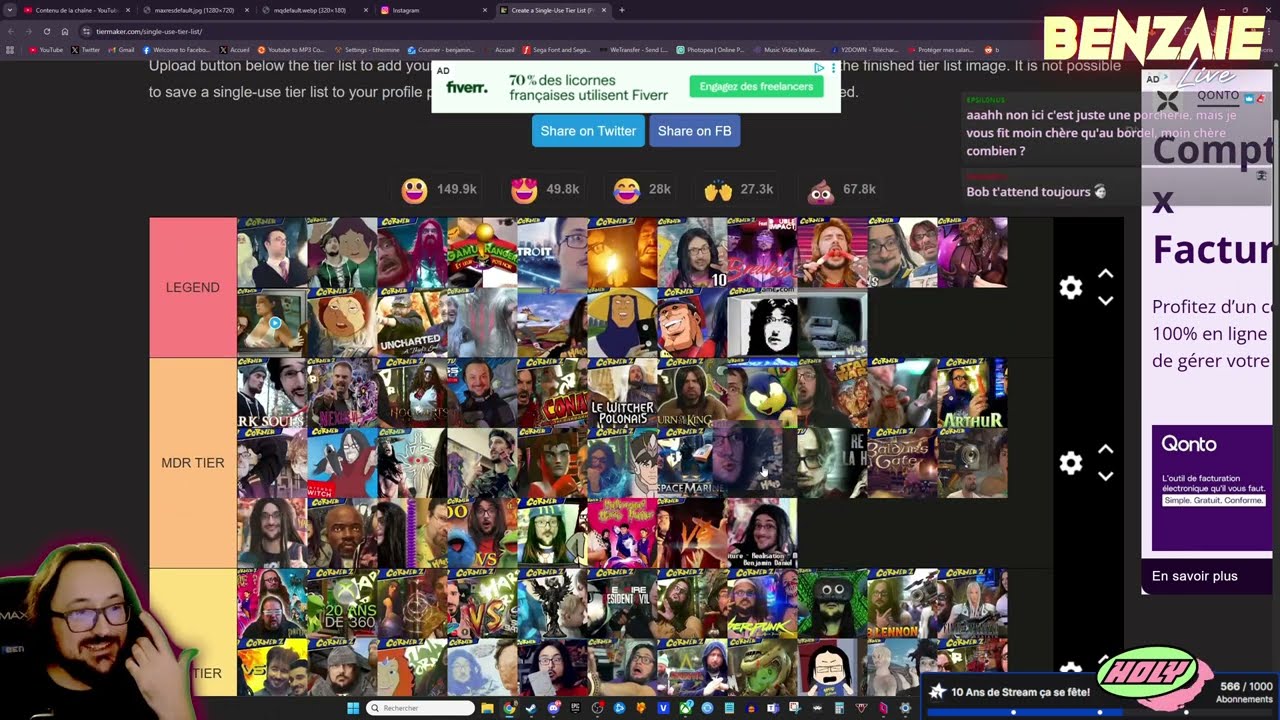
Task: Move LEGEND tier up with arrow
Action: [1106, 274]
